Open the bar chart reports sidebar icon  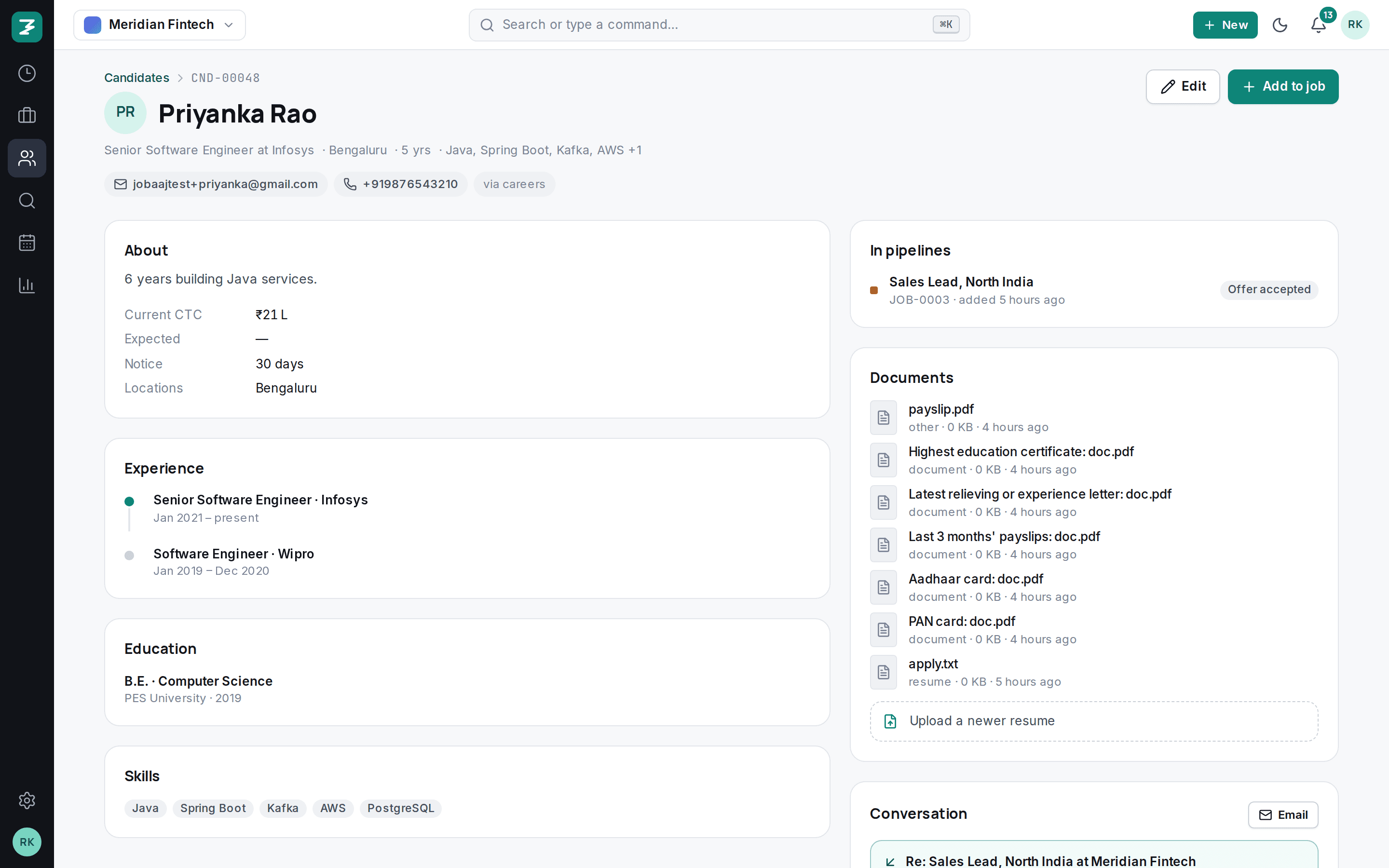[27, 285]
